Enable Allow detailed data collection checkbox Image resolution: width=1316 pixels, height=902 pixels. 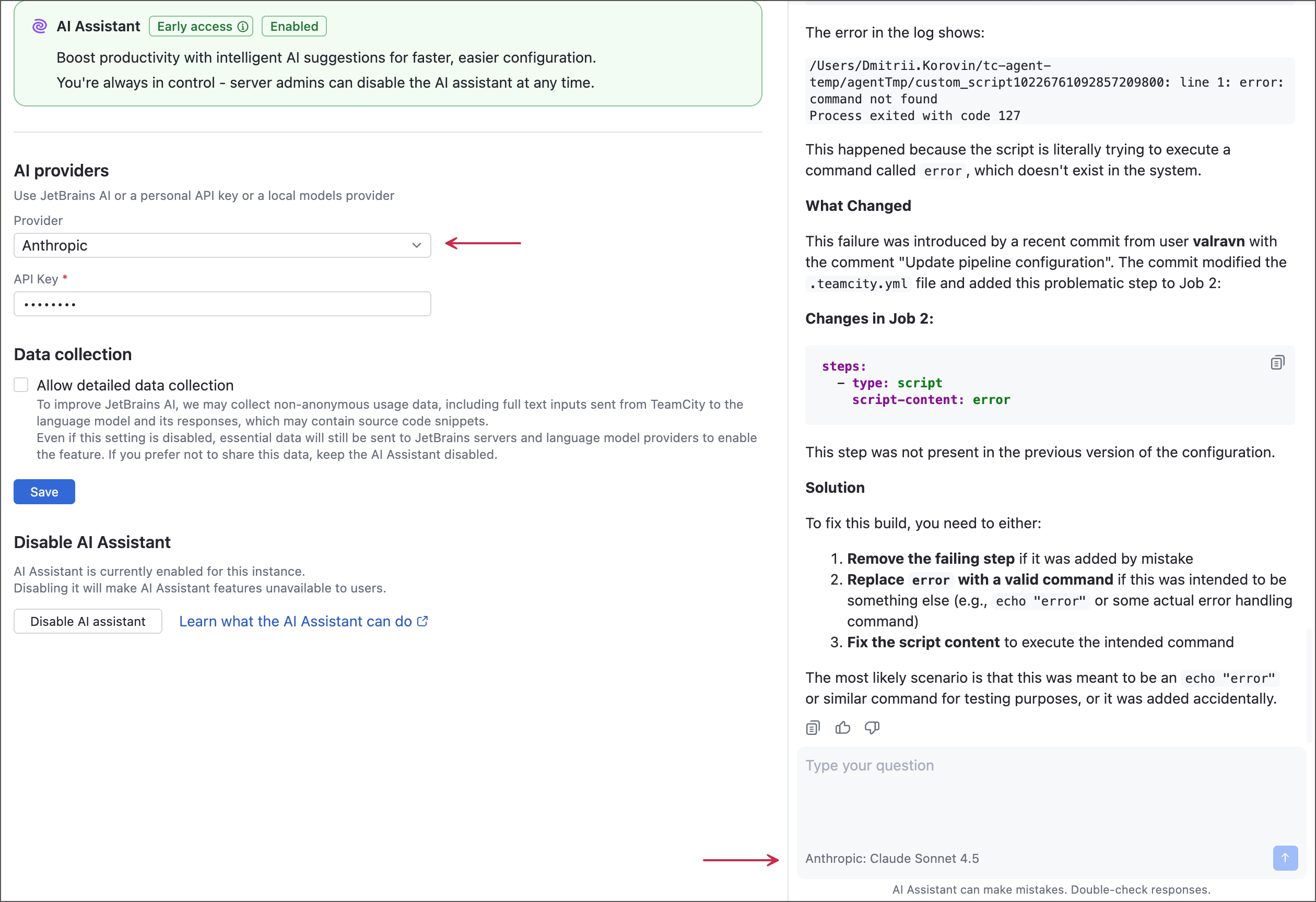coord(21,385)
